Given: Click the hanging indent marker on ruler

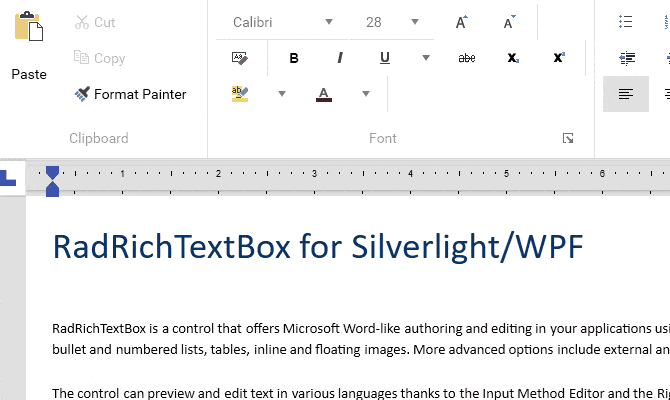Looking at the screenshot, I should [x=52, y=189].
